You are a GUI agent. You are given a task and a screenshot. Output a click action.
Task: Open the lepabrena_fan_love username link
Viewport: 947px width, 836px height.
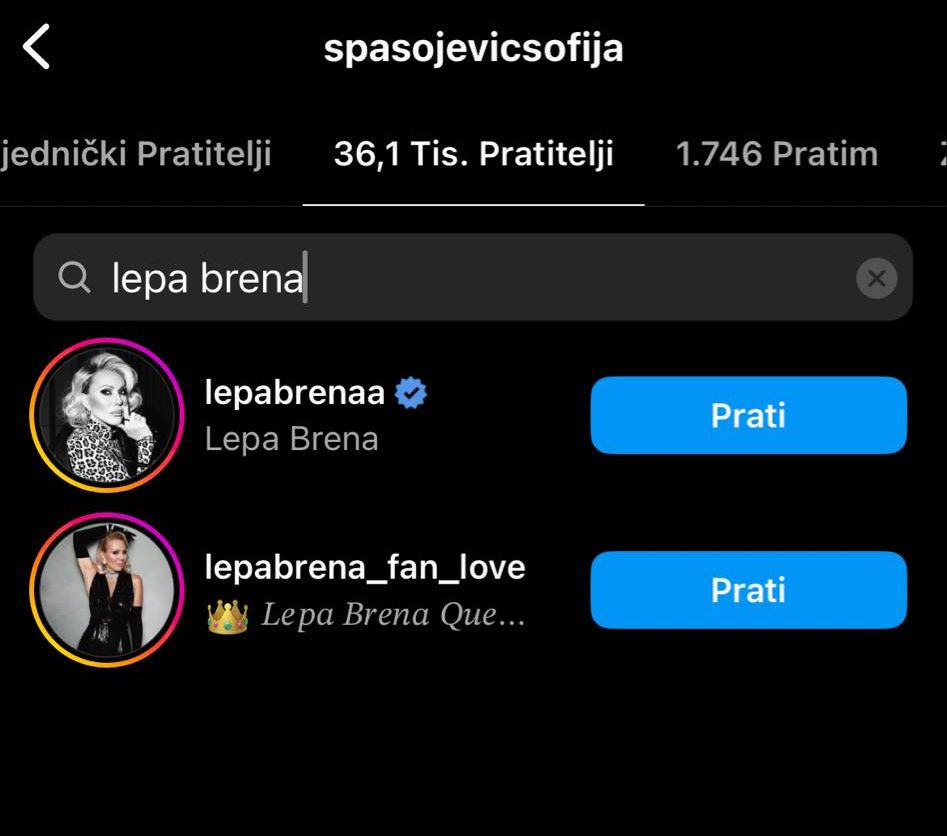click(x=364, y=567)
